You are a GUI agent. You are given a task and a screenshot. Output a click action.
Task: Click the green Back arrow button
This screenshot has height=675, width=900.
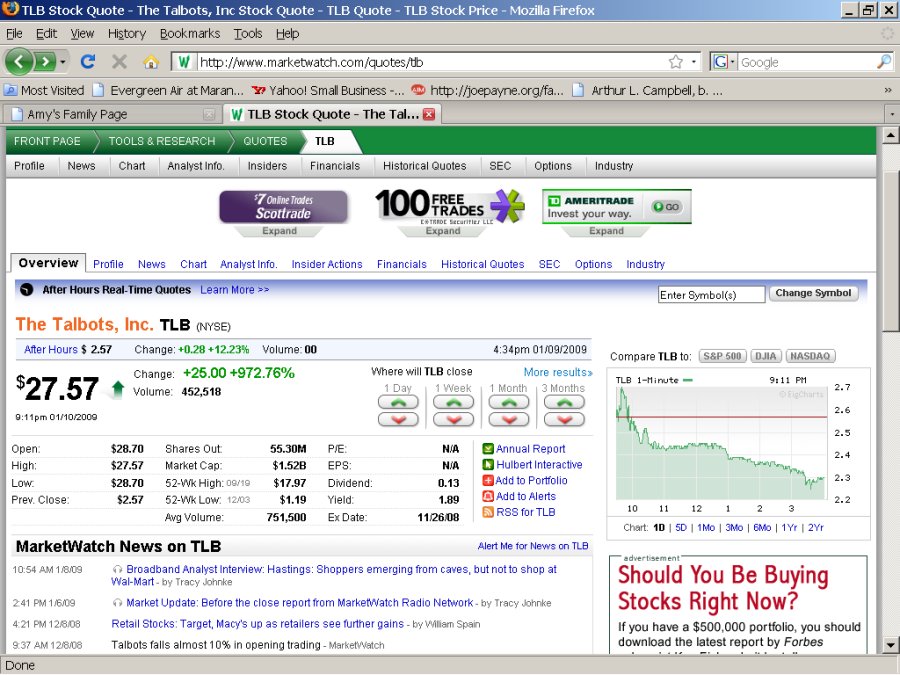18,62
